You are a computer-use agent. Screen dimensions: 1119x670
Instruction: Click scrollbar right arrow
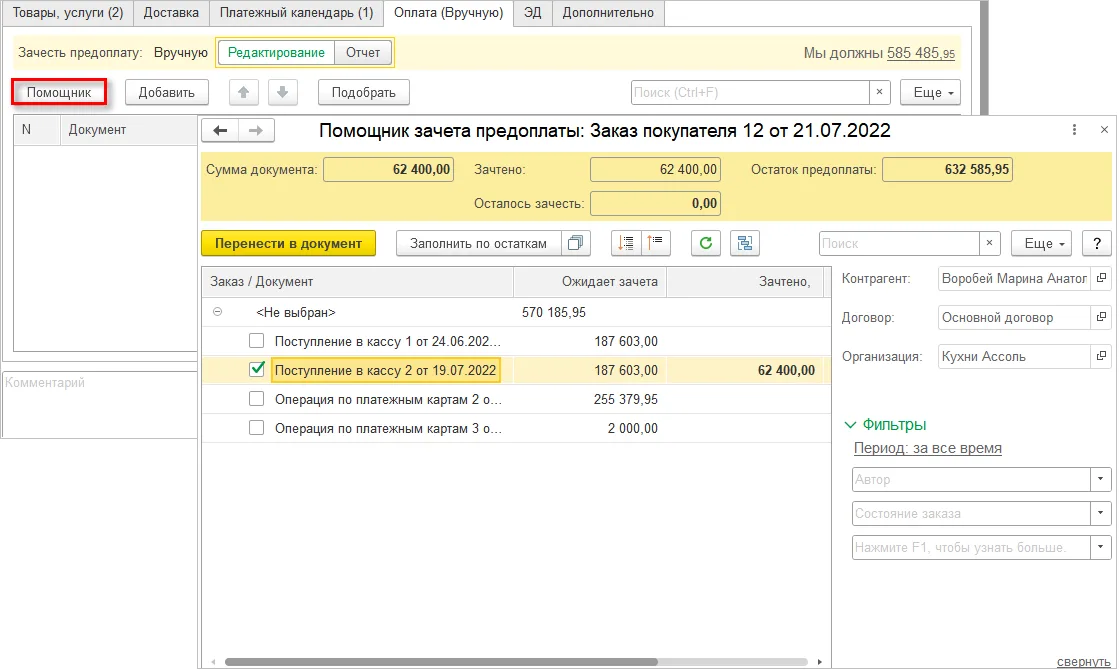tap(819, 662)
